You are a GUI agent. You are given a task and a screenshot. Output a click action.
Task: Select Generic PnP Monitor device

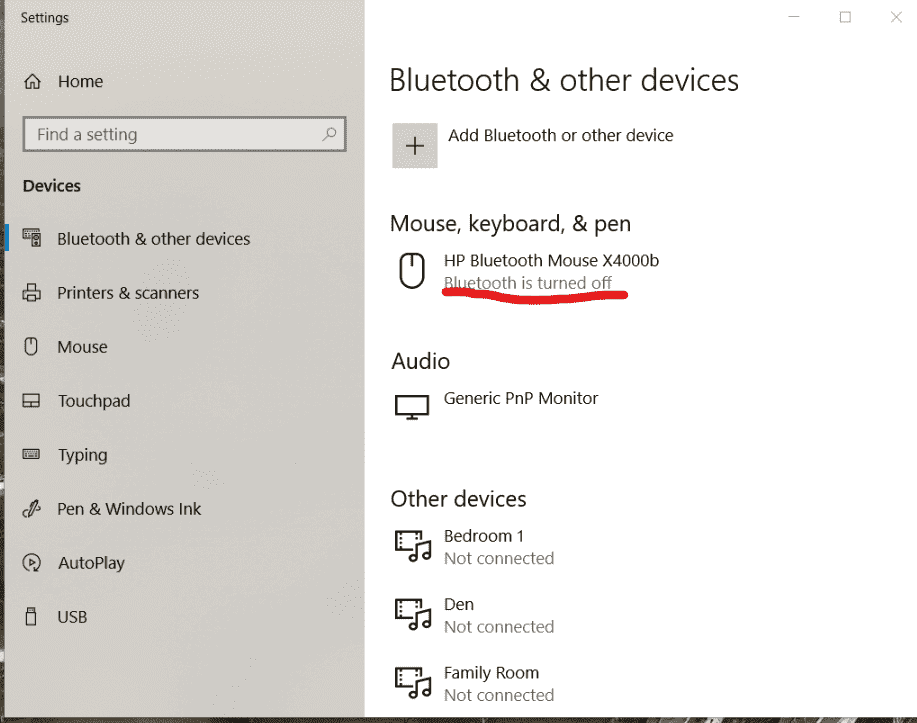(x=520, y=398)
